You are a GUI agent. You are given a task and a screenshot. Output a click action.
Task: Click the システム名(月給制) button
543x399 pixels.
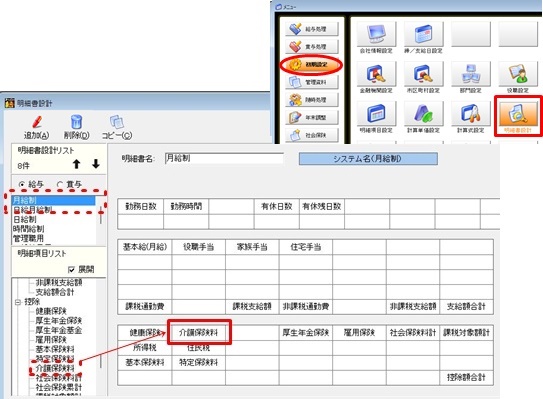coord(368,159)
